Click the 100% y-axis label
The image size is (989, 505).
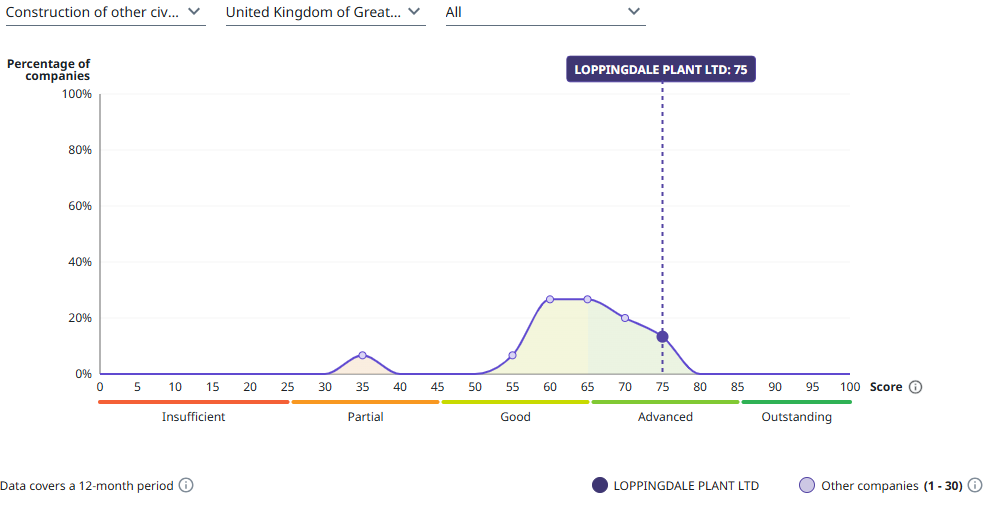click(76, 94)
